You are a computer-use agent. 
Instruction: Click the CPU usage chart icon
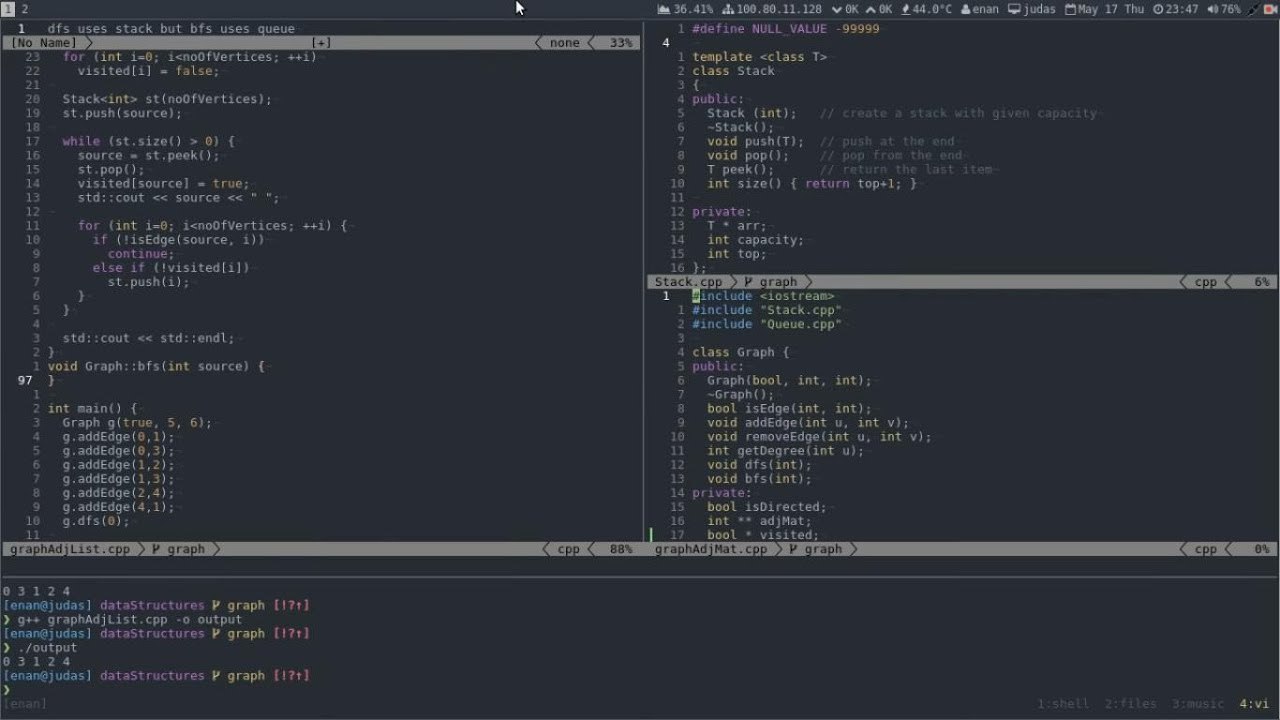[x=664, y=9]
